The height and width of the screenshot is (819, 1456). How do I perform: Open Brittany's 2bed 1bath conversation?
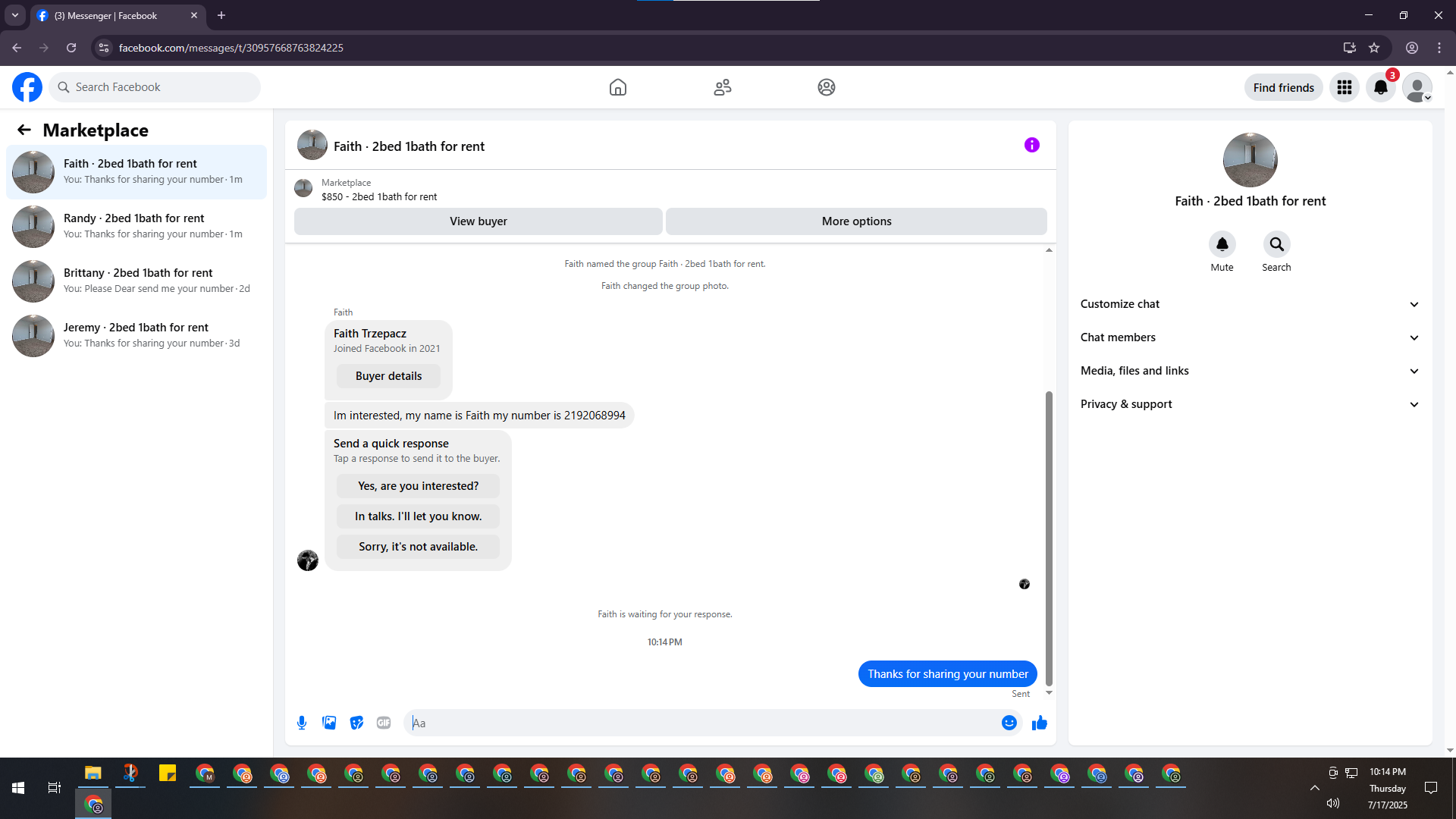pos(136,281)
